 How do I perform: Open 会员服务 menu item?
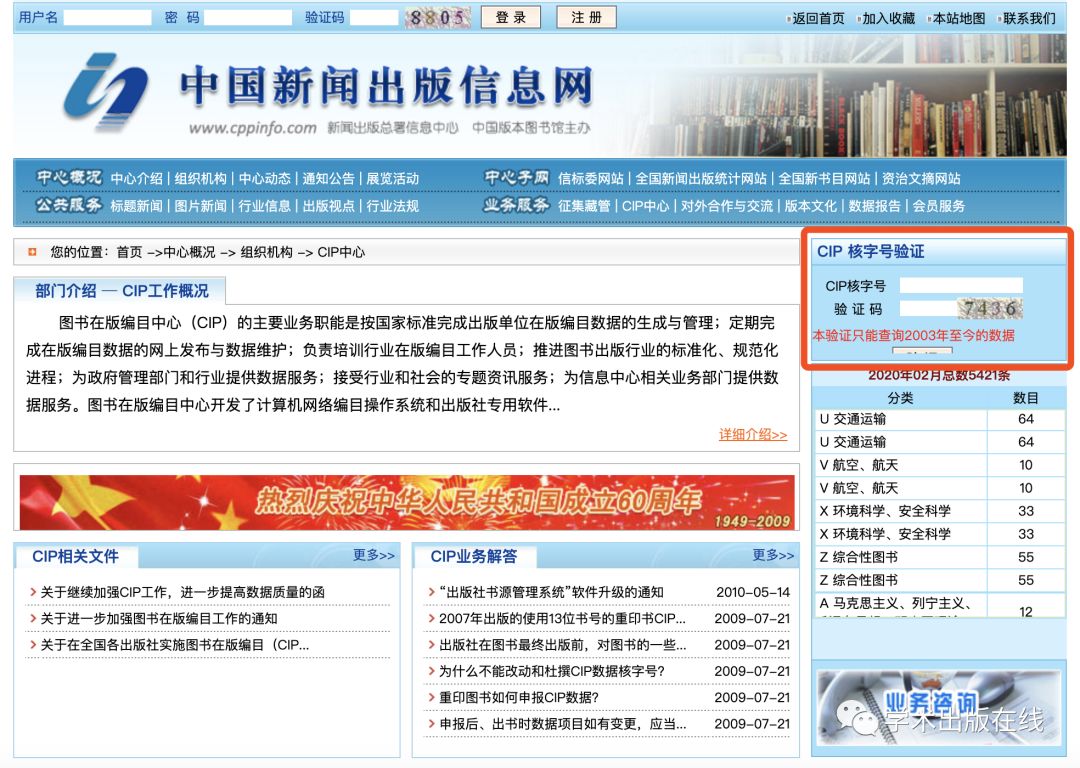point(939,206)
